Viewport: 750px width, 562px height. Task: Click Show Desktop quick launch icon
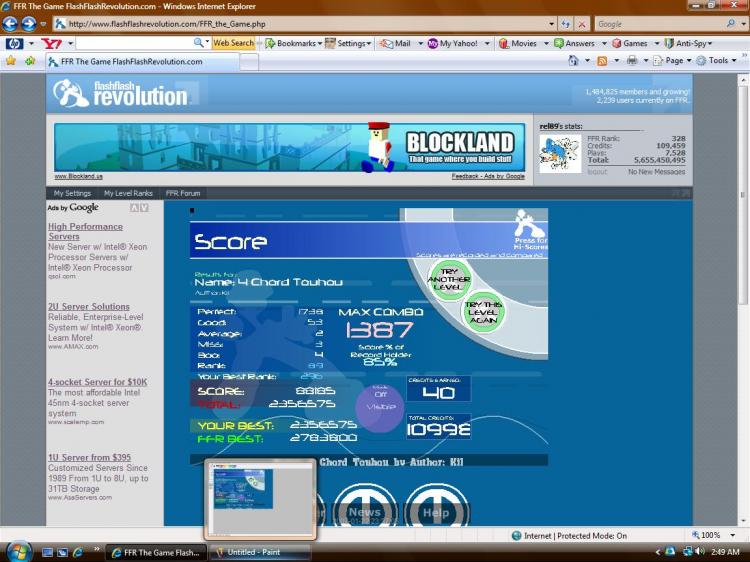coord(47,552)
